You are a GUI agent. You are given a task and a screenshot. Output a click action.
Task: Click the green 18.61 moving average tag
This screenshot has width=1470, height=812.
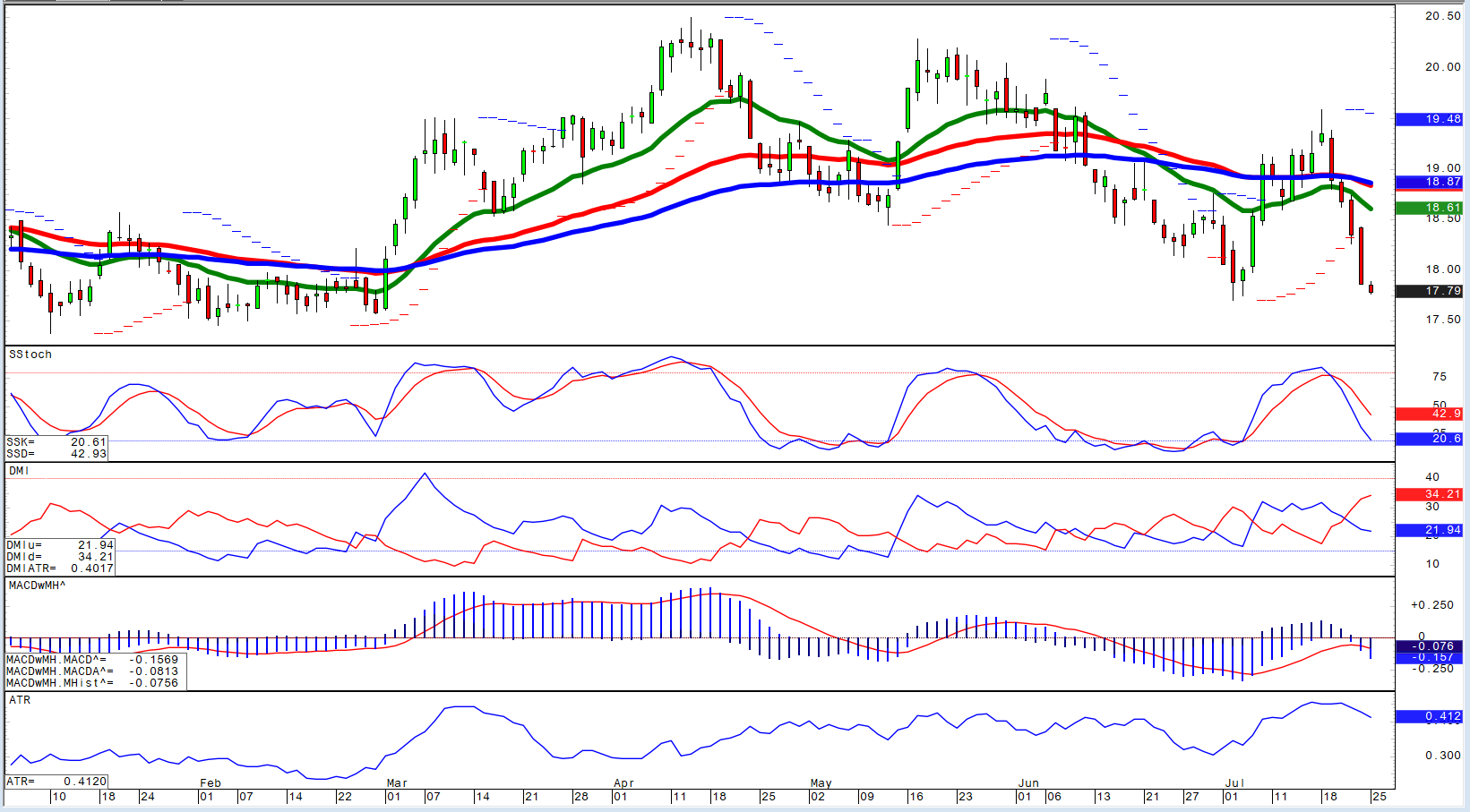1430,208
